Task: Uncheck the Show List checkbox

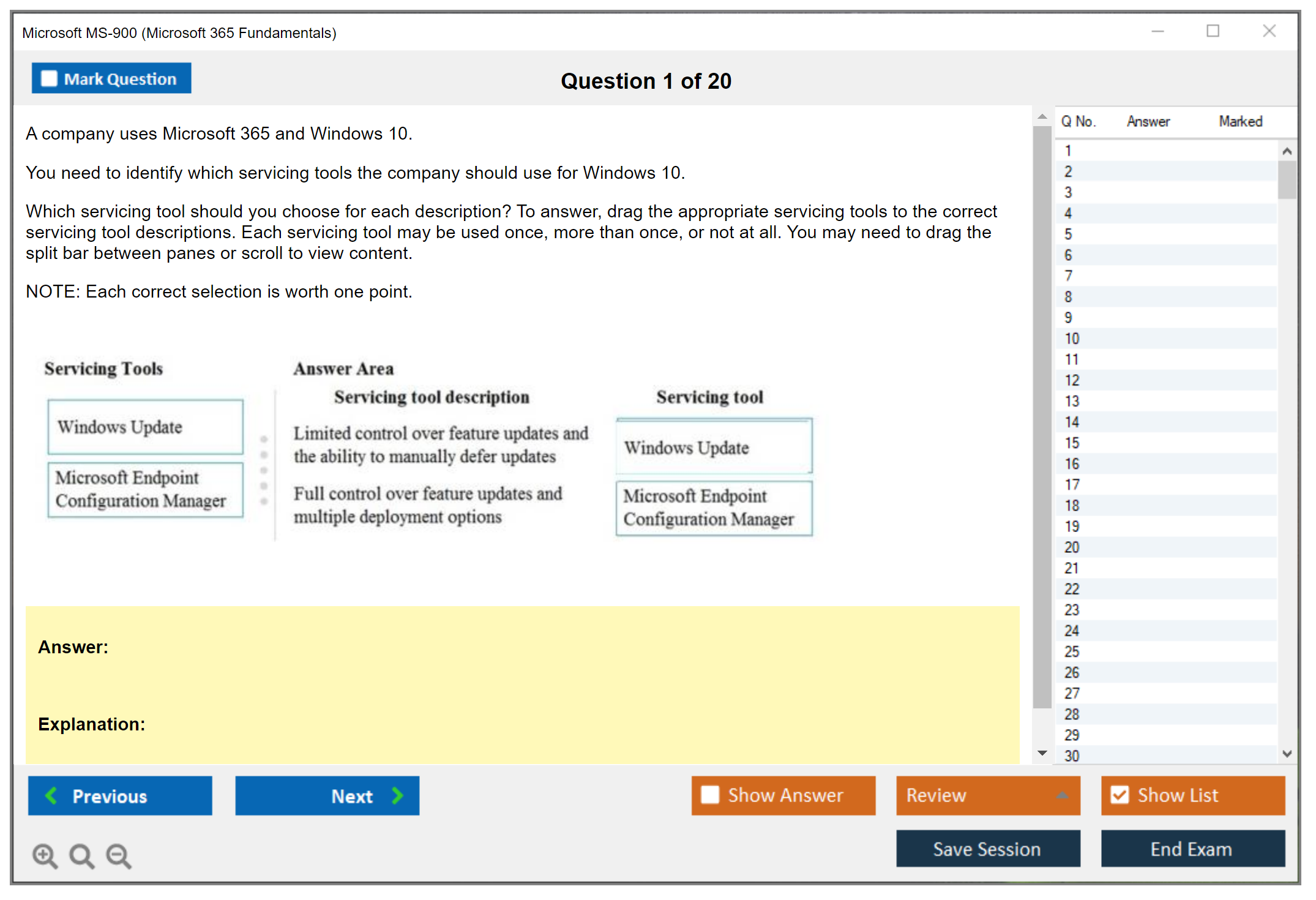Action: tap(1120, 795)
